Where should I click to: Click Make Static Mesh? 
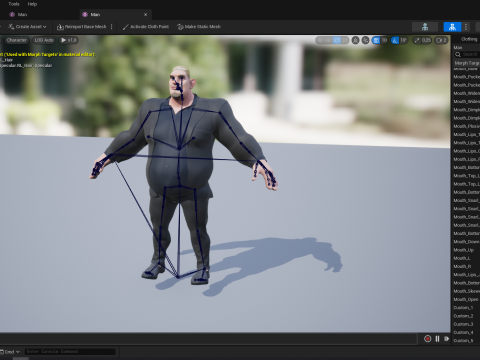(x=199, y=27)
